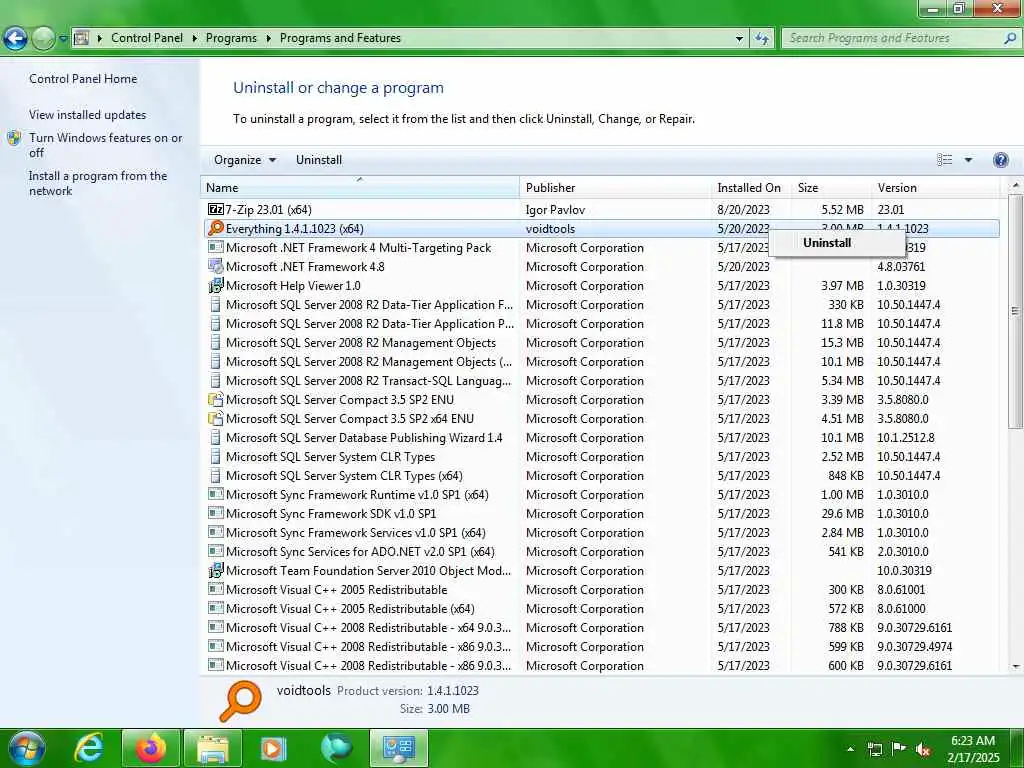The height and width of the screenshot is (768, 1024).
Task: Show hidden tray icons arrow
Action: click(850, 748)
